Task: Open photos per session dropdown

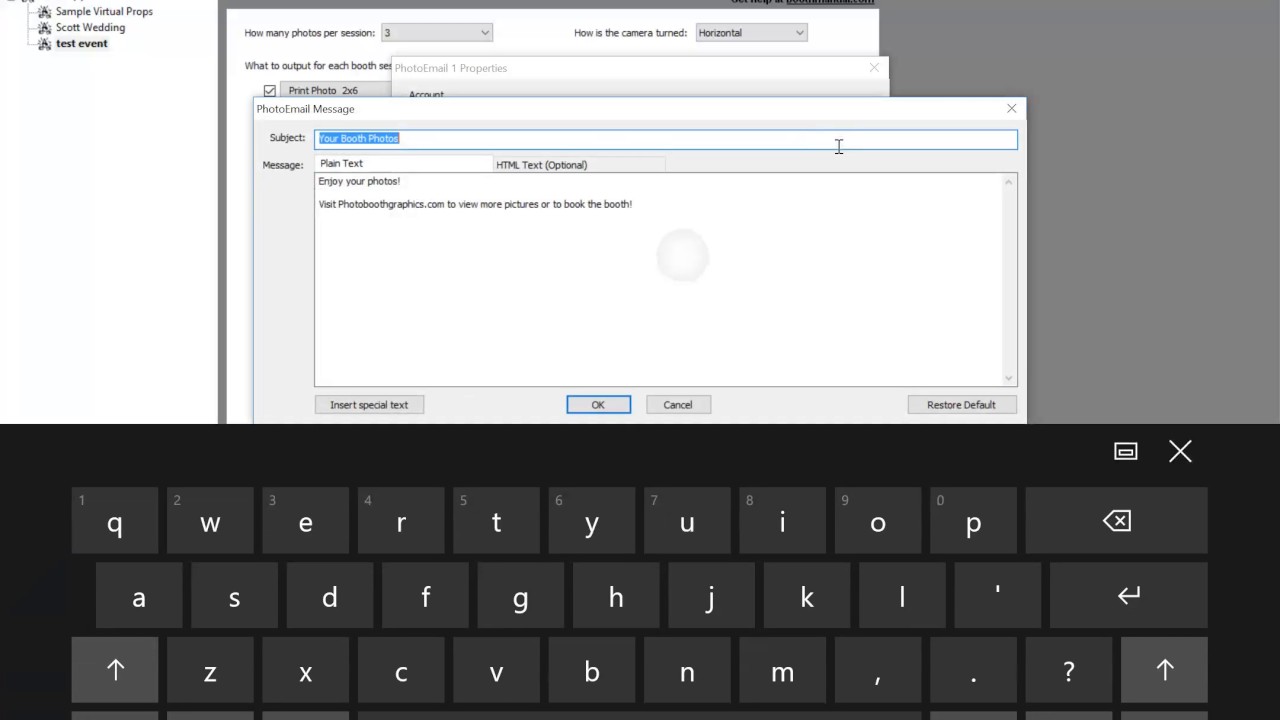Action: point(437,33)
